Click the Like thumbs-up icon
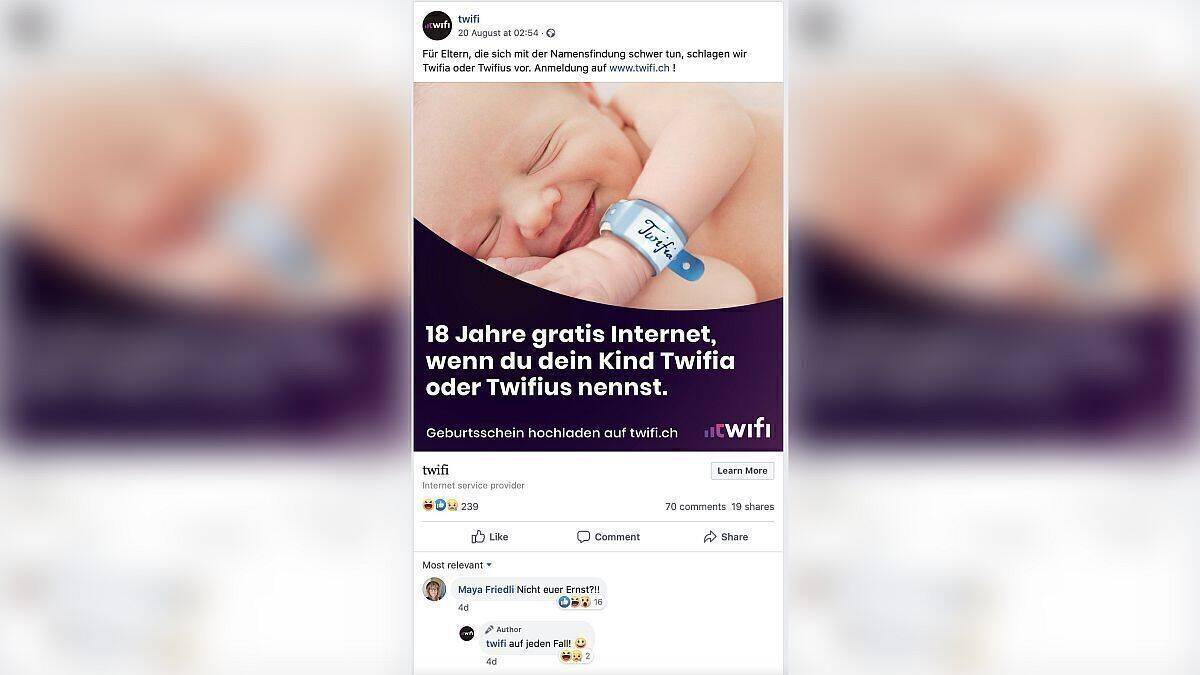The width and height of the screenshot is (1200, 675). click(x=478, y=537)
